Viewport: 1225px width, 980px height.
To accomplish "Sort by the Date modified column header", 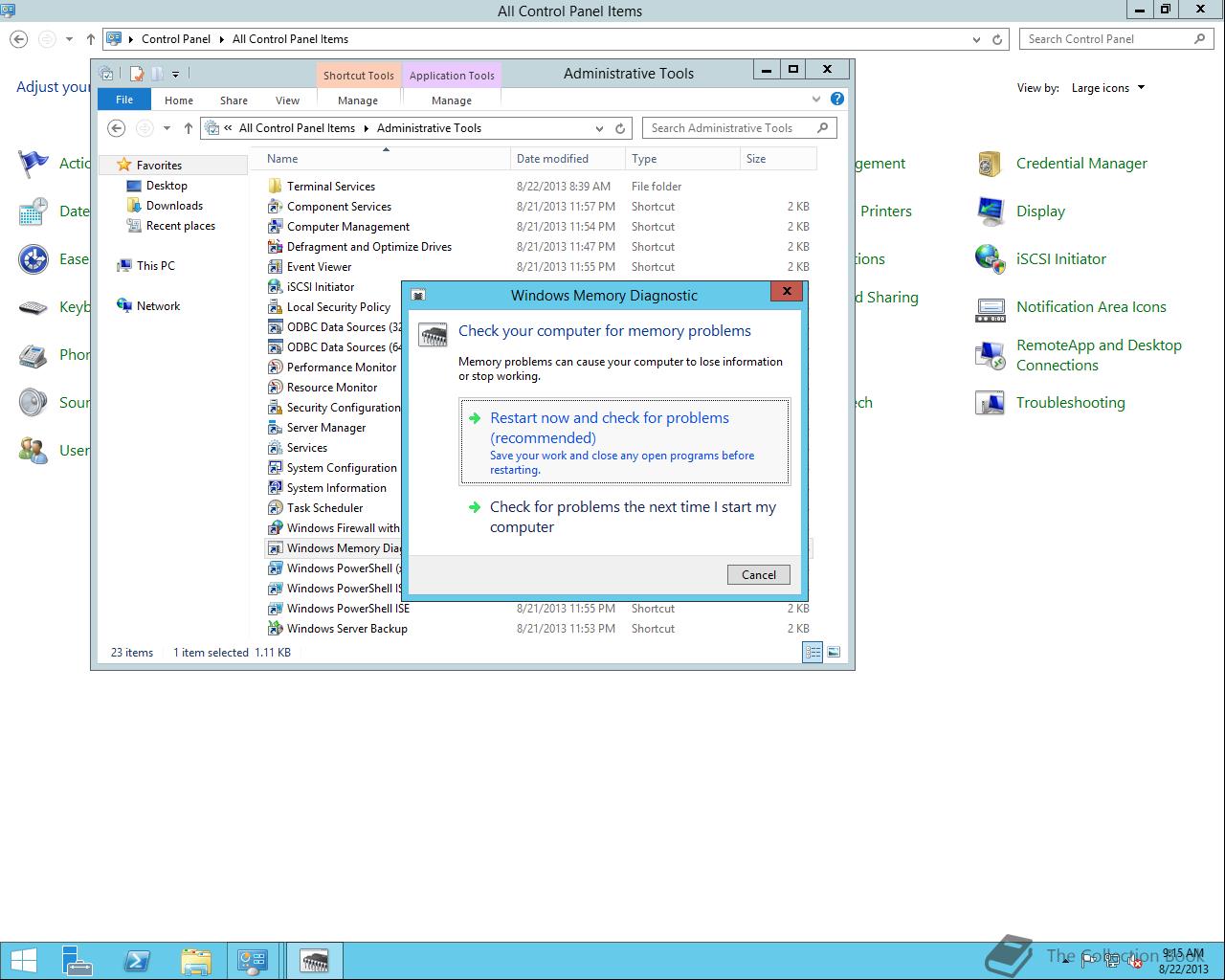I will tap(568, 159).
